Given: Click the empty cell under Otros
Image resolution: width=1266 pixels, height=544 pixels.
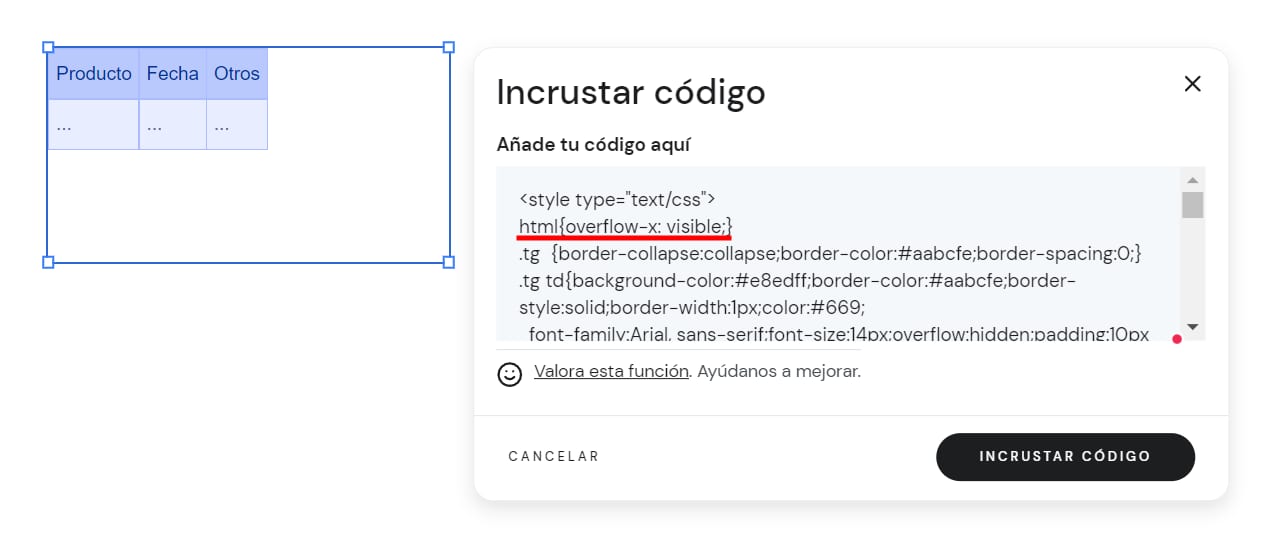Looking at the screenshot, I should coord(237,126).
